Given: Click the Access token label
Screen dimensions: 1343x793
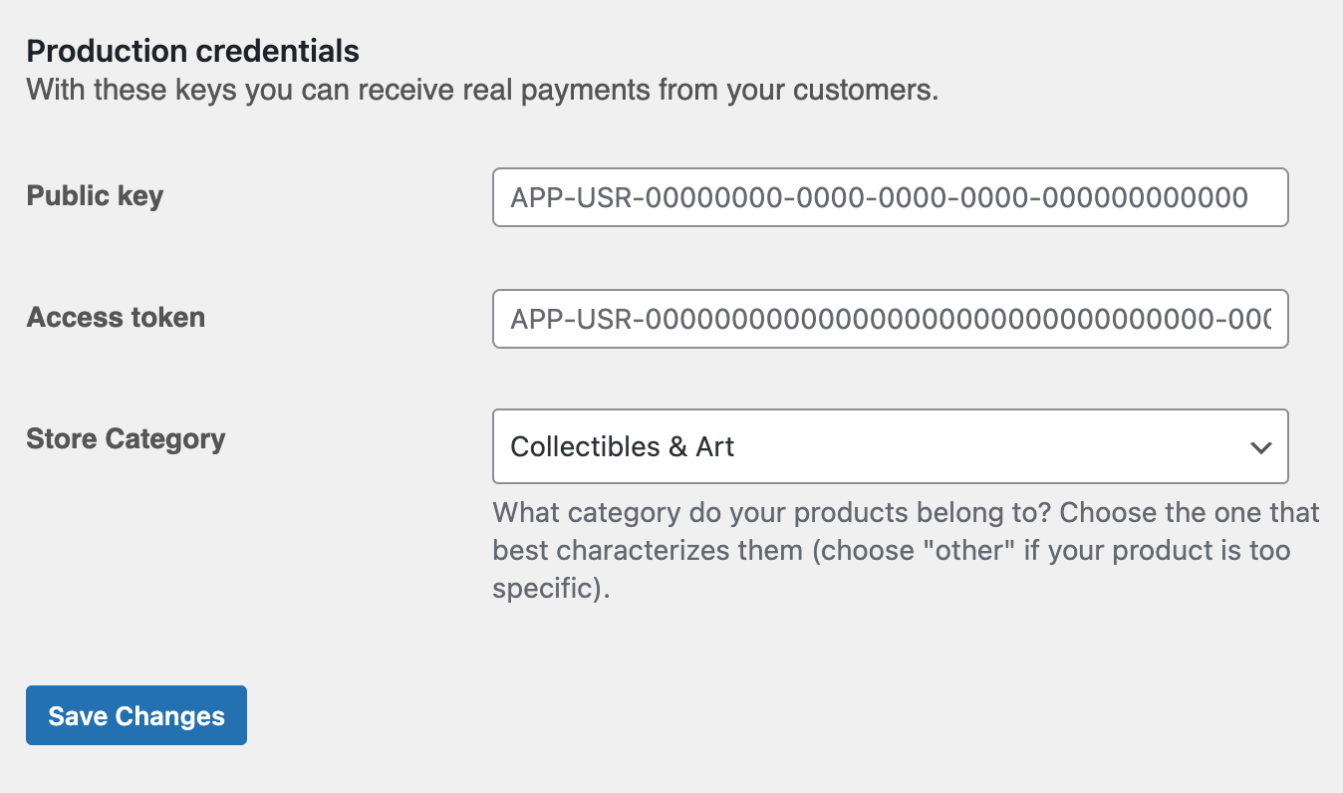Looking at the screenshot, I should (115, 317).
